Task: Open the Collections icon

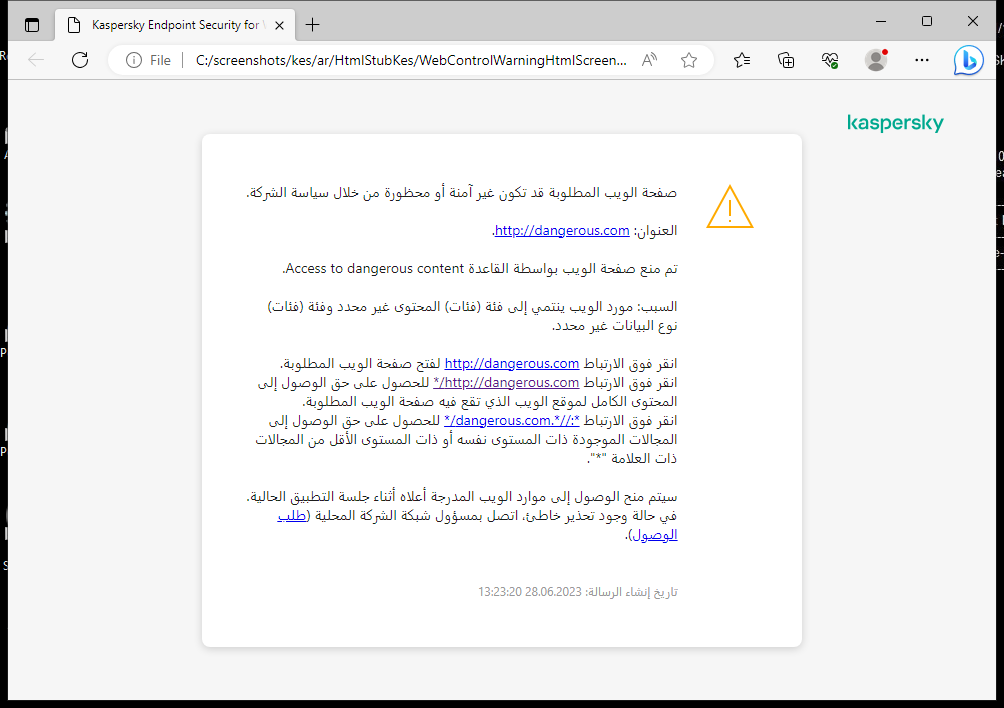Action: pos(786,60)
